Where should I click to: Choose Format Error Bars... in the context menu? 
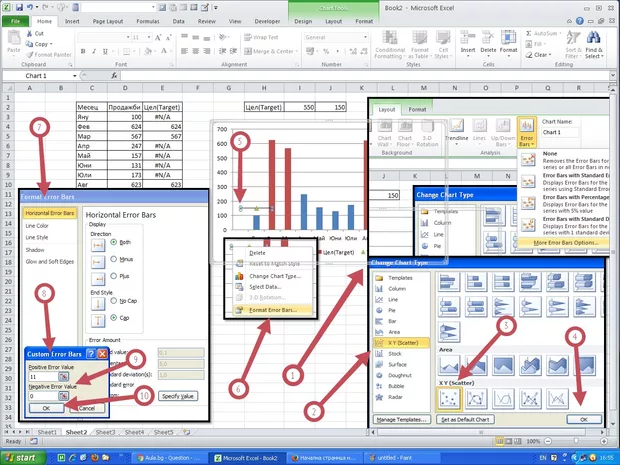pos(272,310)
